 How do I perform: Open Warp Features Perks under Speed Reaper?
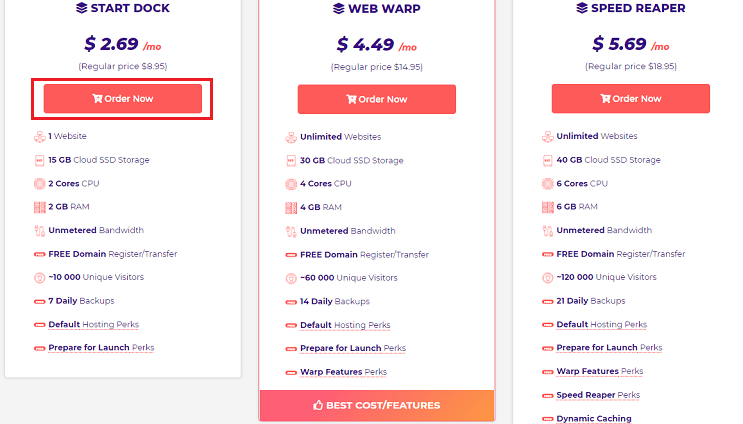[x=599, y=371]
